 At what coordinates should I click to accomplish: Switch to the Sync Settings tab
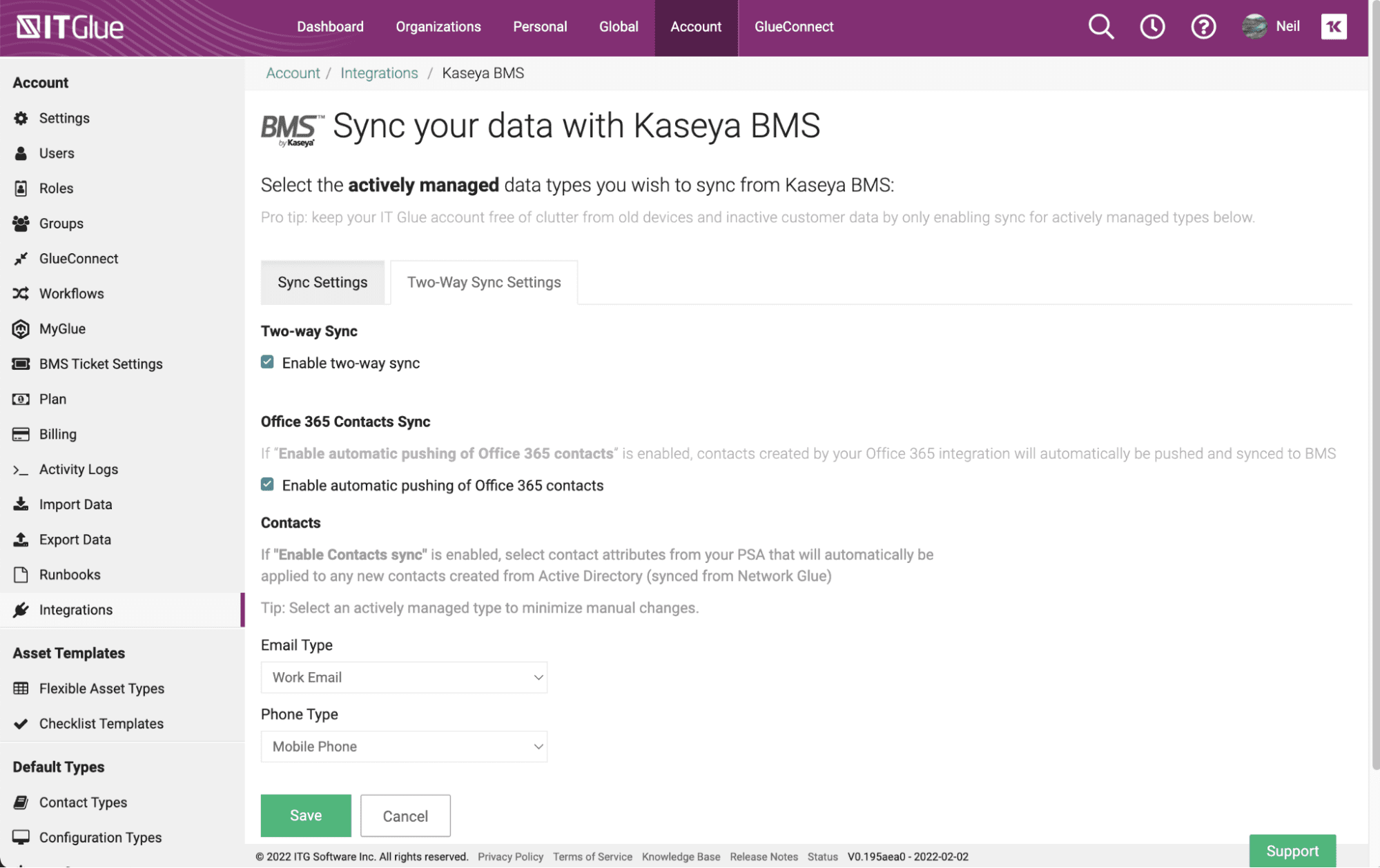(x=322, y=282)
